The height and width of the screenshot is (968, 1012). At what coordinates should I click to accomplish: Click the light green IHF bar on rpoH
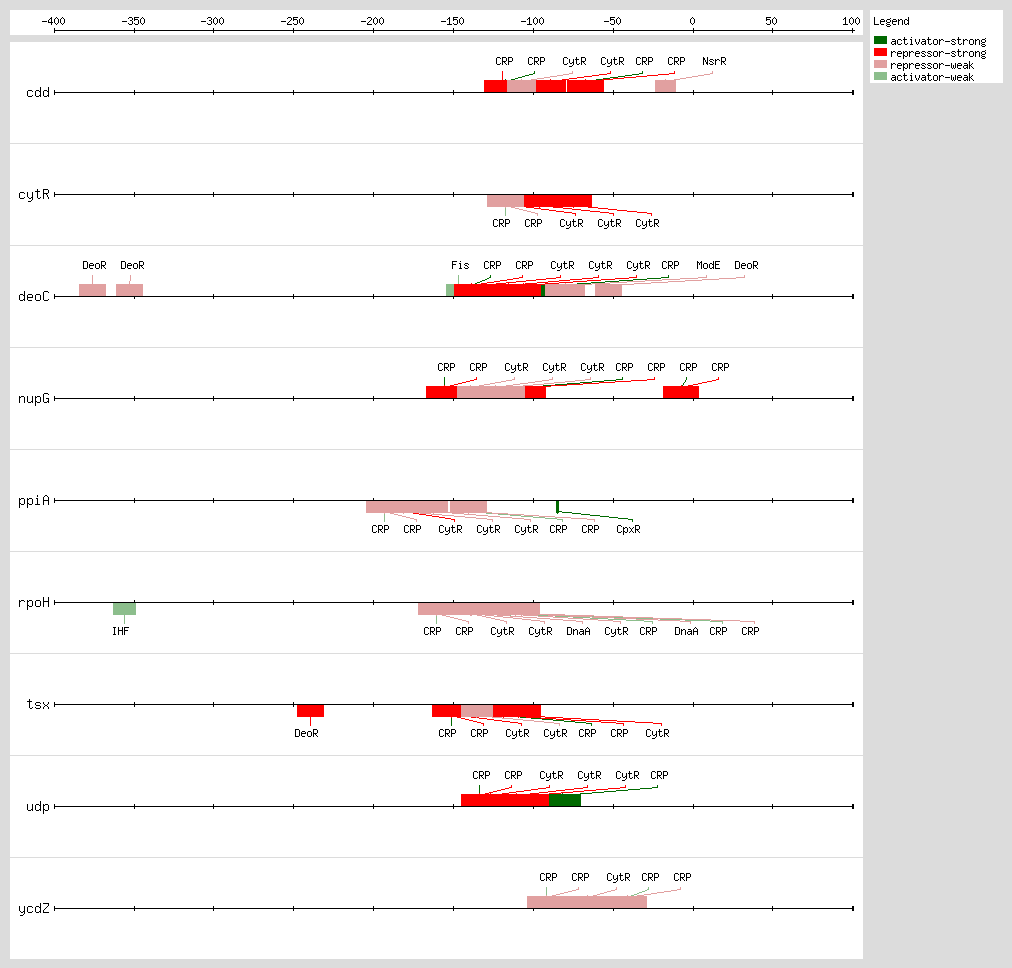pos(125,609)
